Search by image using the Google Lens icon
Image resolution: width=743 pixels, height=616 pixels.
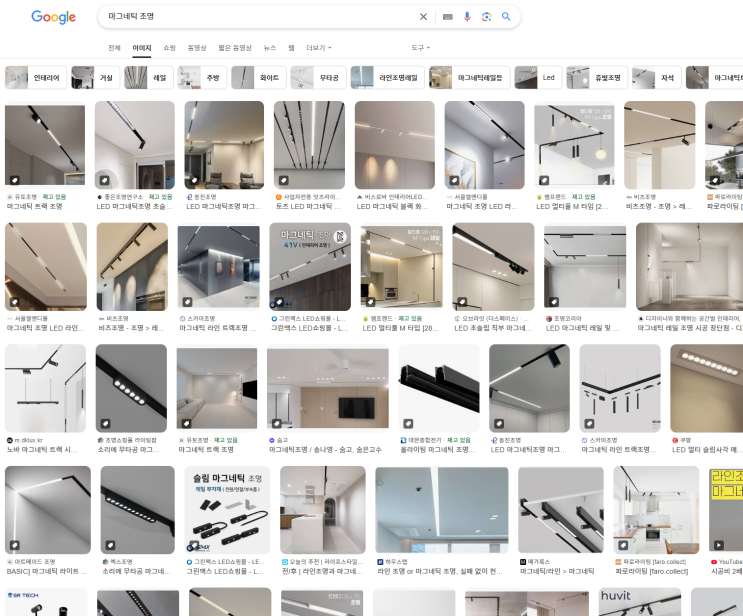point(486,17)
